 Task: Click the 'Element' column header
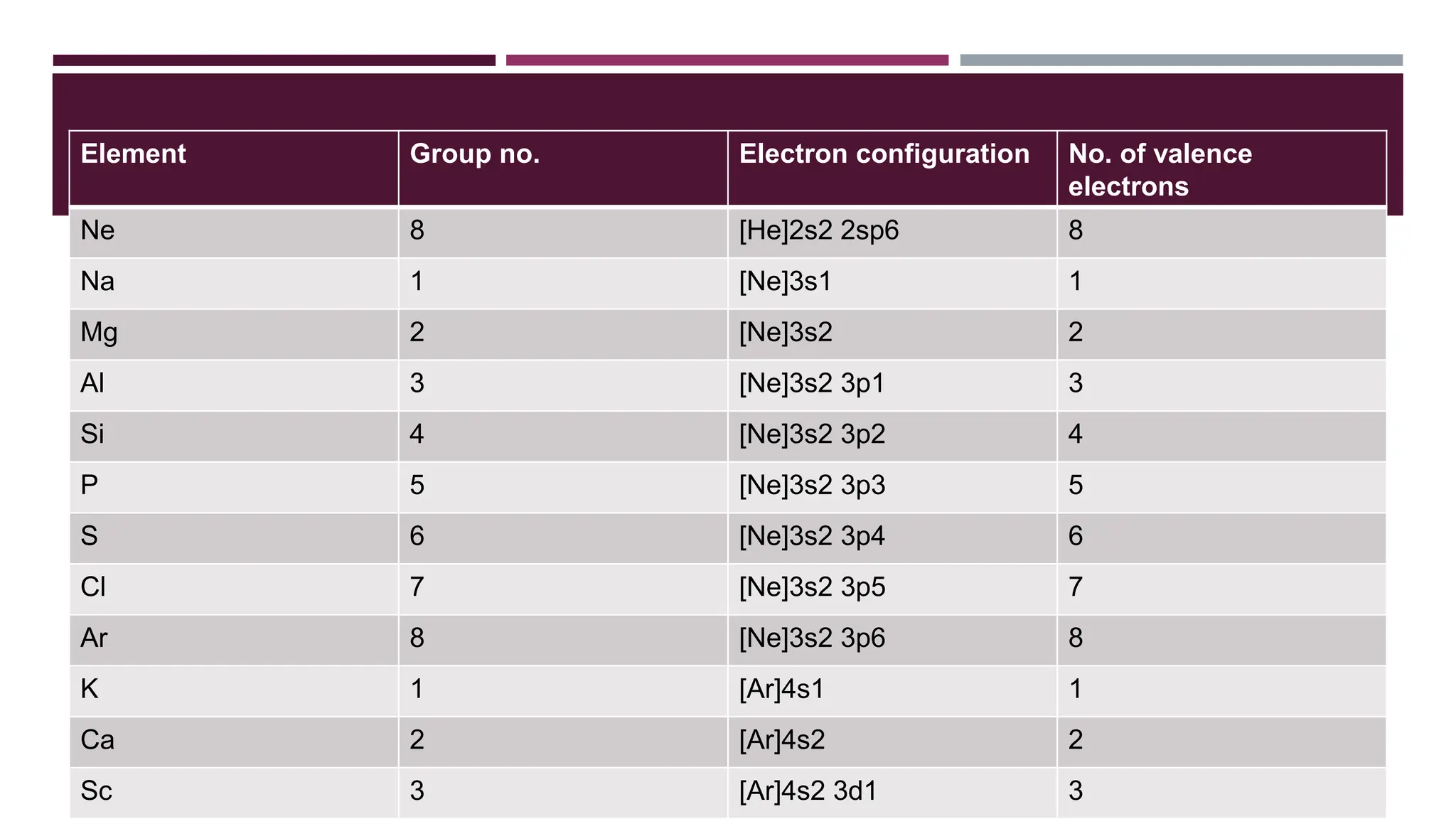click(134, 154)
